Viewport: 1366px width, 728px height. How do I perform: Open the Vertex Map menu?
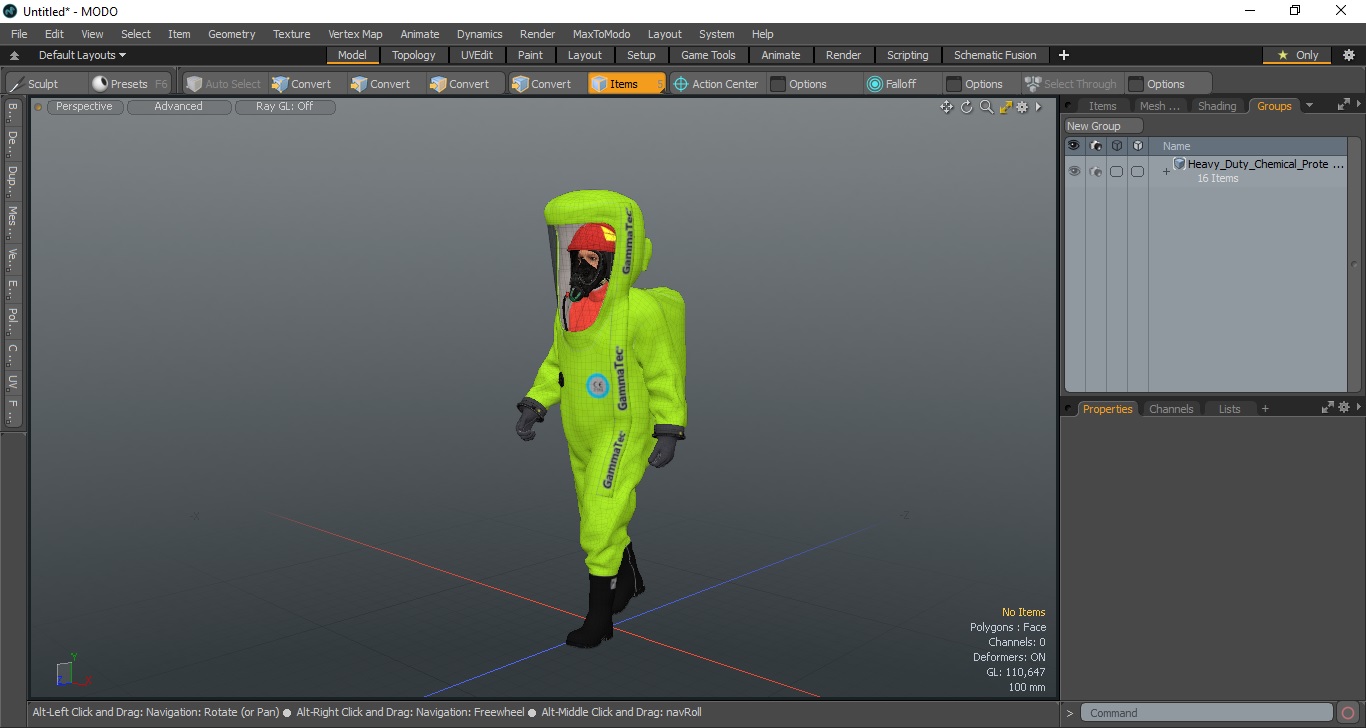pyautogui.click(x=355, y=34)
